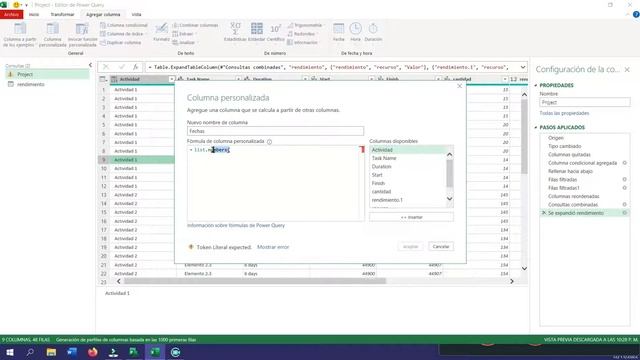Viewport: 640px width, 360px height.
Task: Collapse the PASOS APLICADOS section
Action: click(x=536, y=127)
